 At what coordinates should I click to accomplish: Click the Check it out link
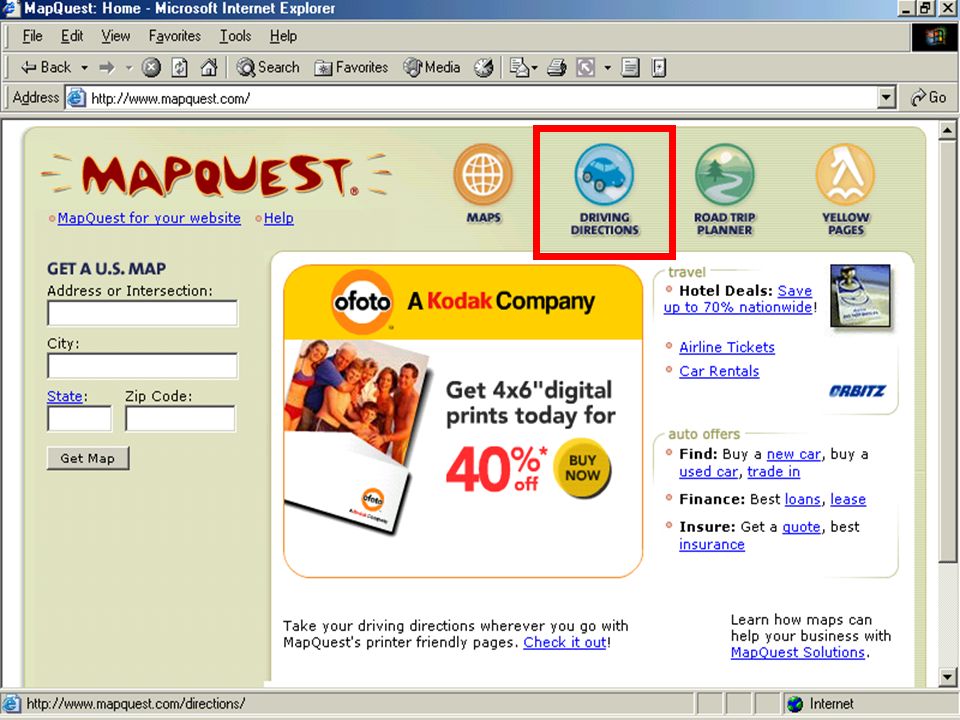(x=564, y=642)
